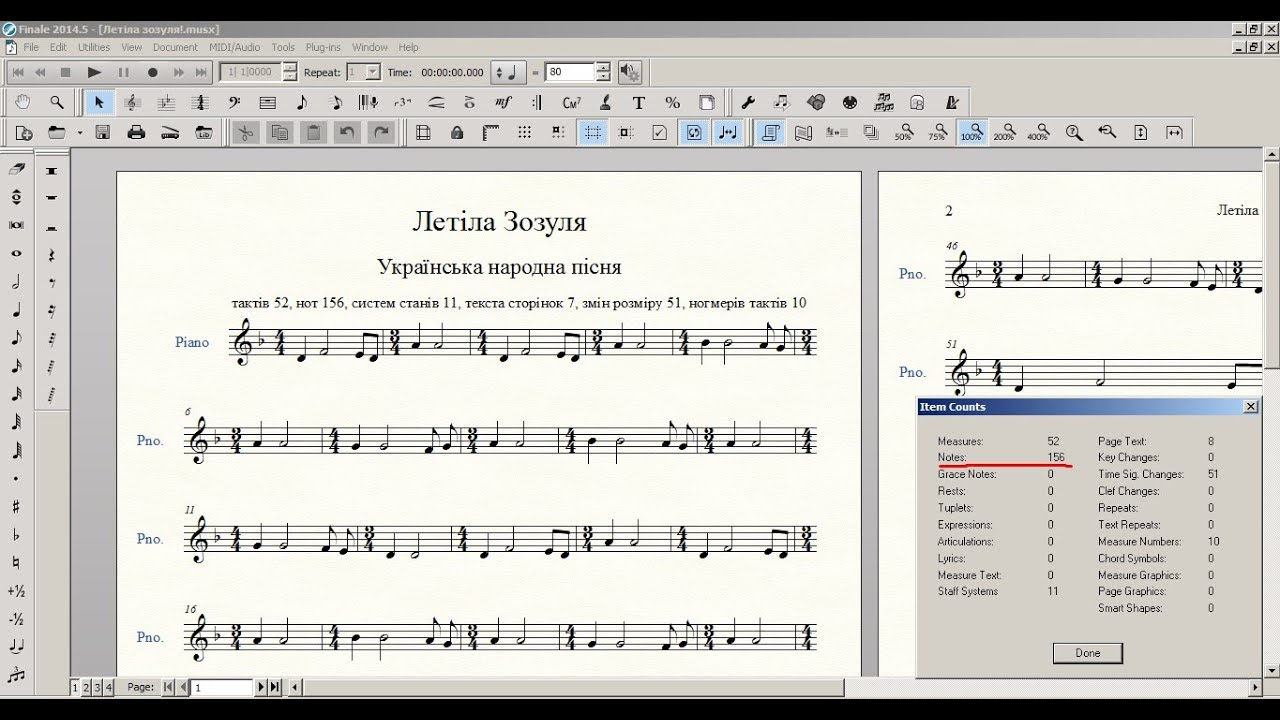Open the Repeat count dropdown
The width and height of the screenshot is (1280, 720).
click(x=373, y=72)
